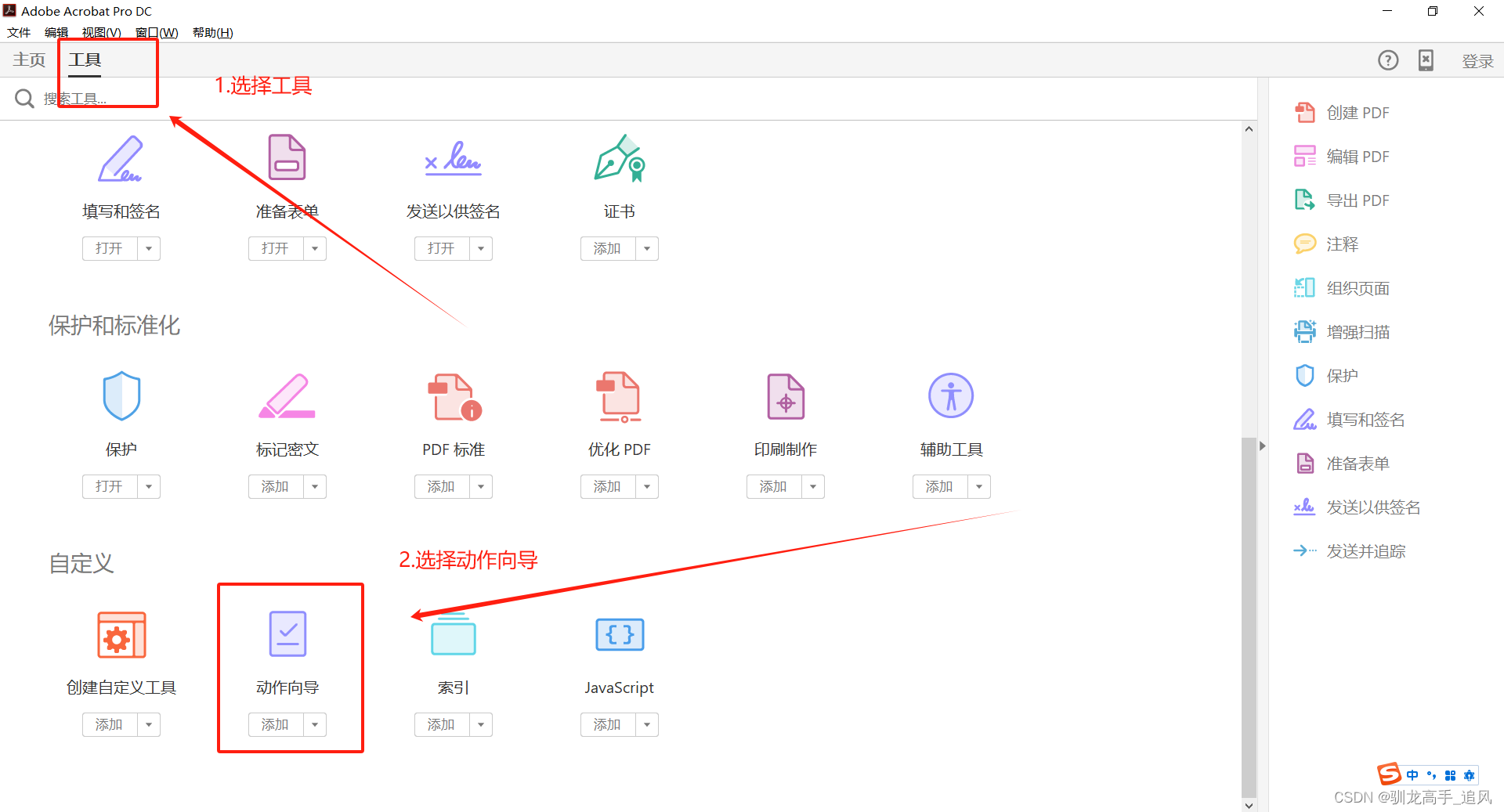Click the Sogou input method S icon
1504x812 pixels.
1389,774
